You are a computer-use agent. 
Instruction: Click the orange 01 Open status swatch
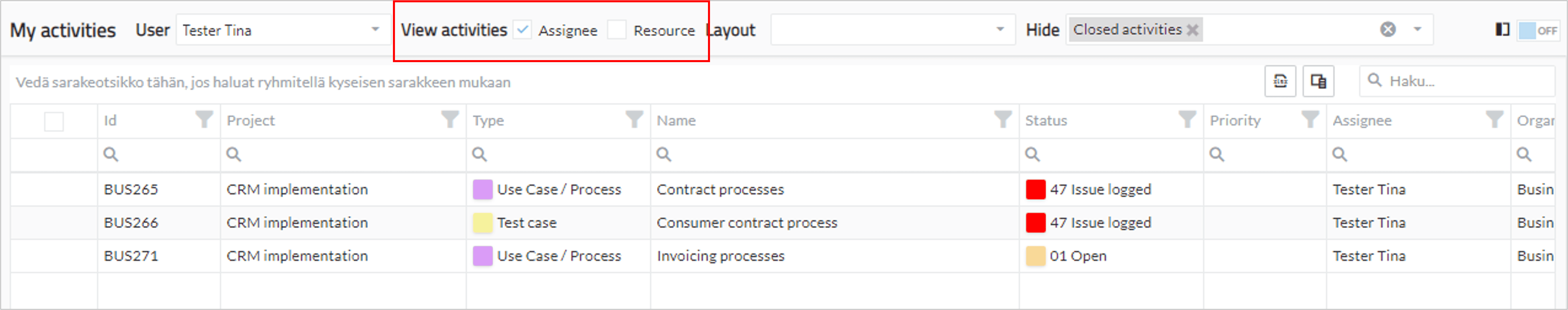1035,256
